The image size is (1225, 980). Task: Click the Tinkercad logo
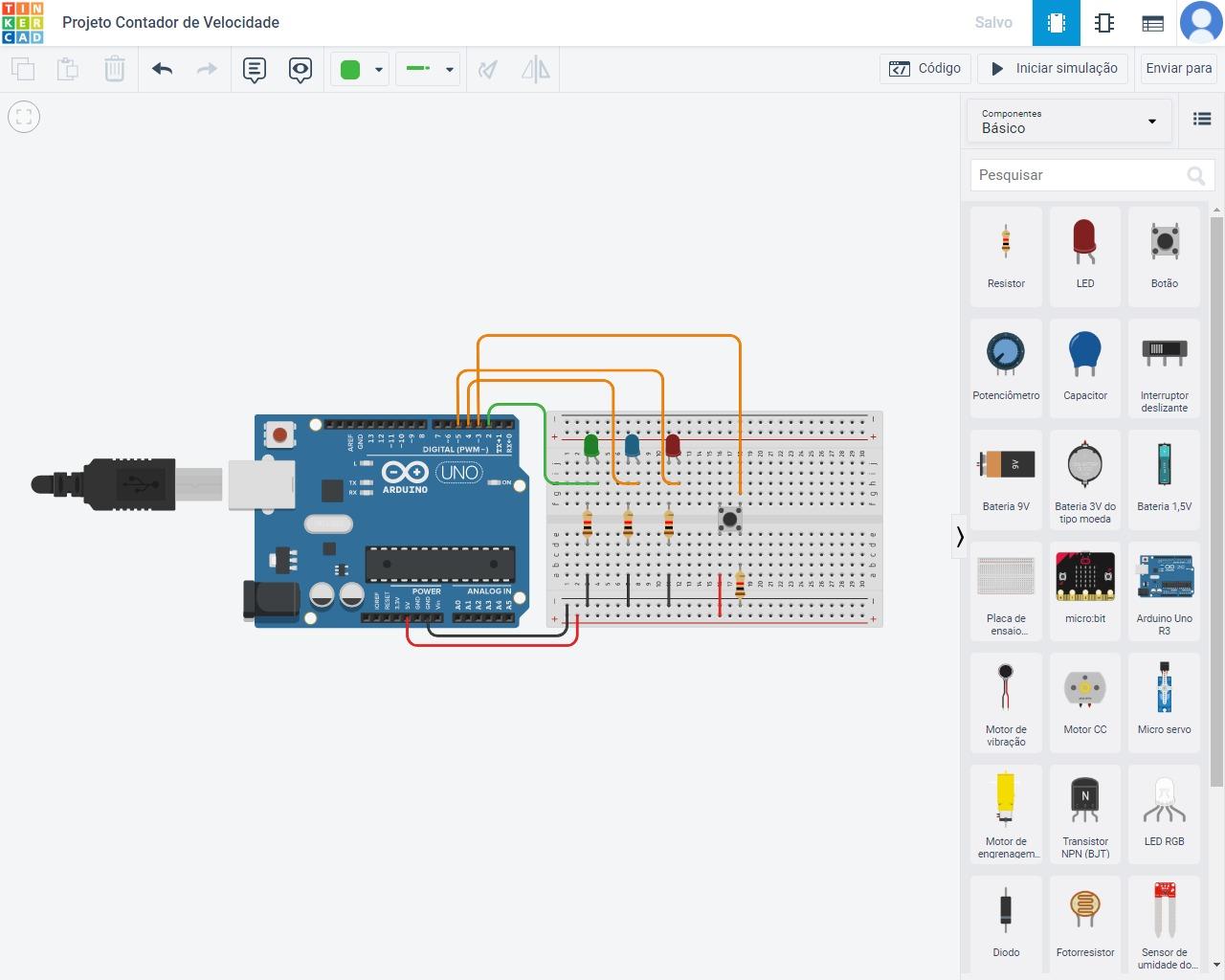23,23
